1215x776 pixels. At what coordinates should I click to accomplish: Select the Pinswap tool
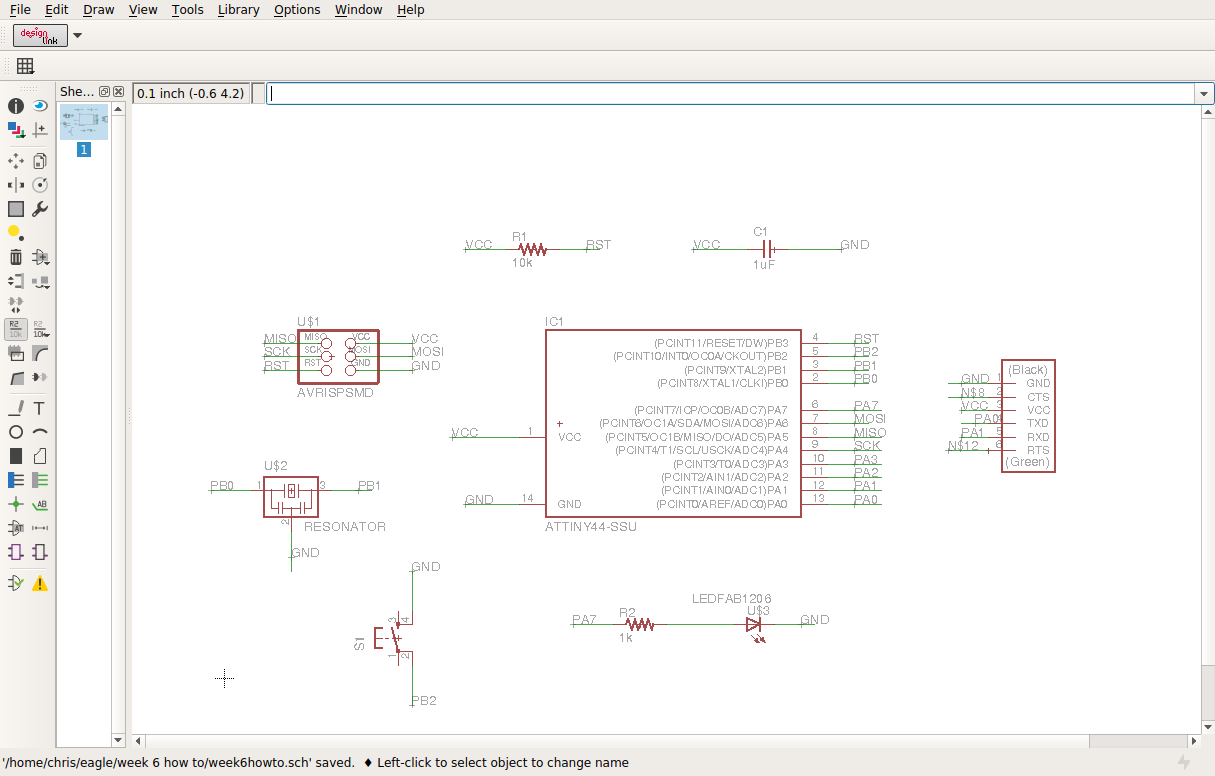click(x=16, y=281)
